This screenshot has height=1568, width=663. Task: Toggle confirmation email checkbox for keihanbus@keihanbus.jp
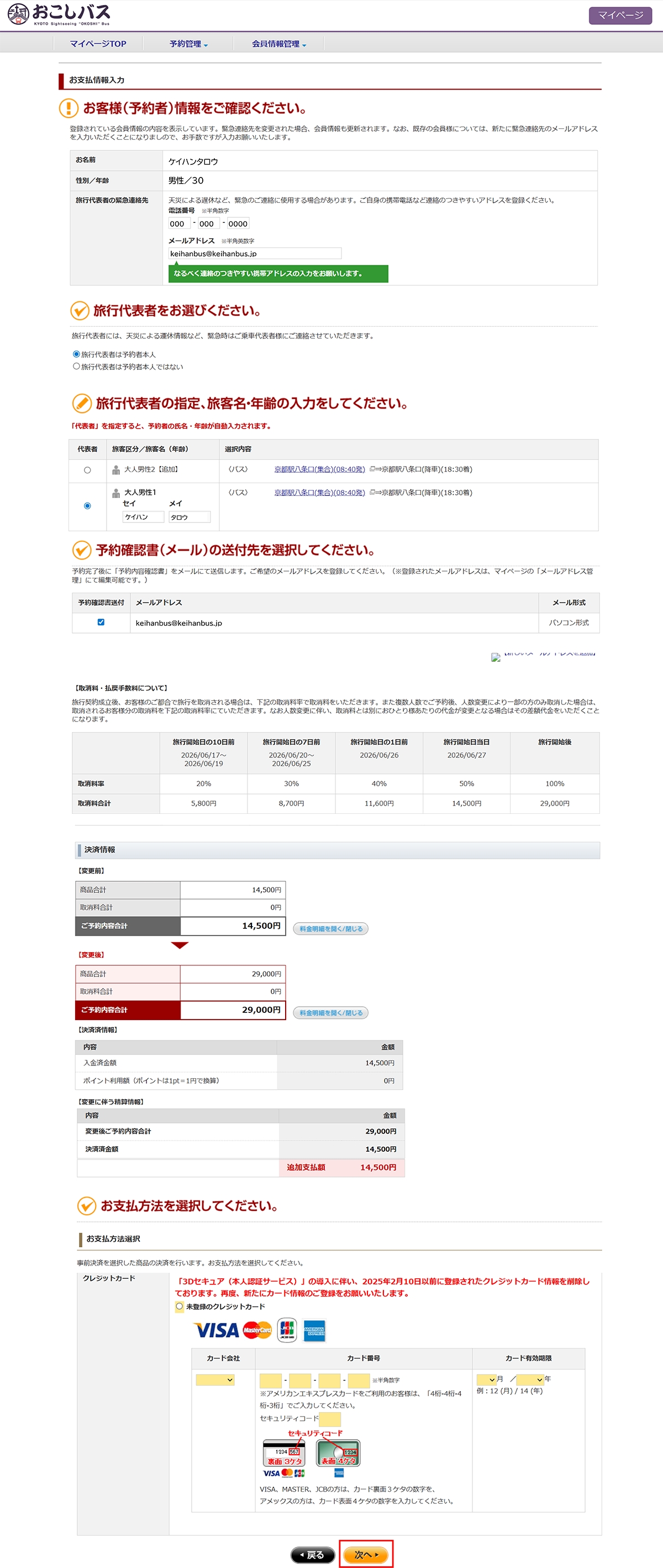coord(101,622)
